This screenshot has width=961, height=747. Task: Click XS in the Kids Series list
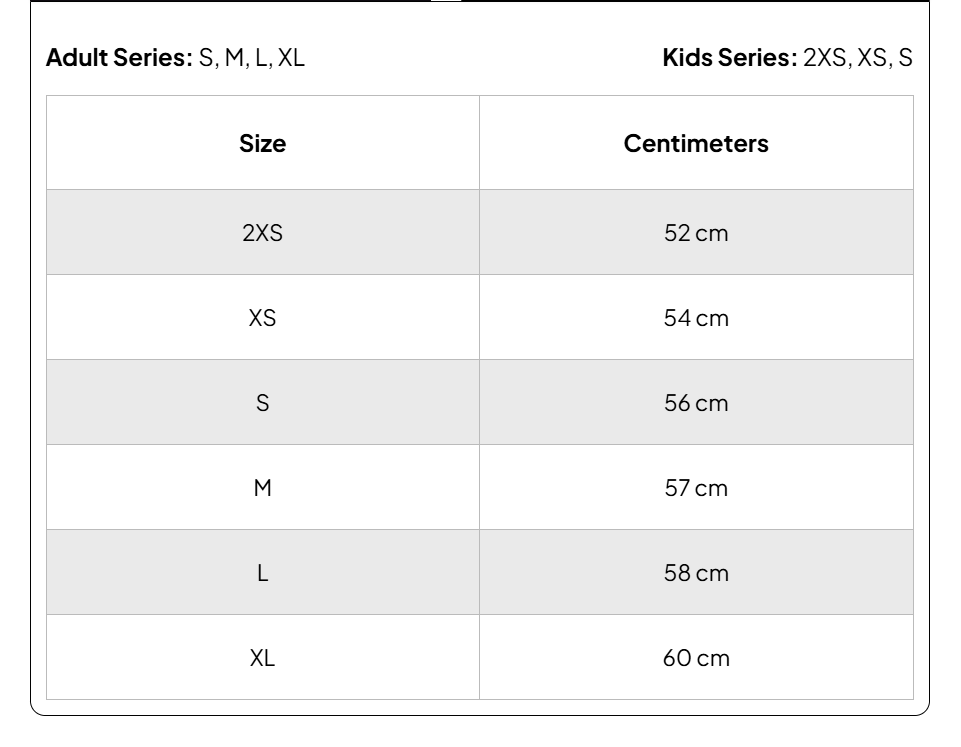click(873, 58)
